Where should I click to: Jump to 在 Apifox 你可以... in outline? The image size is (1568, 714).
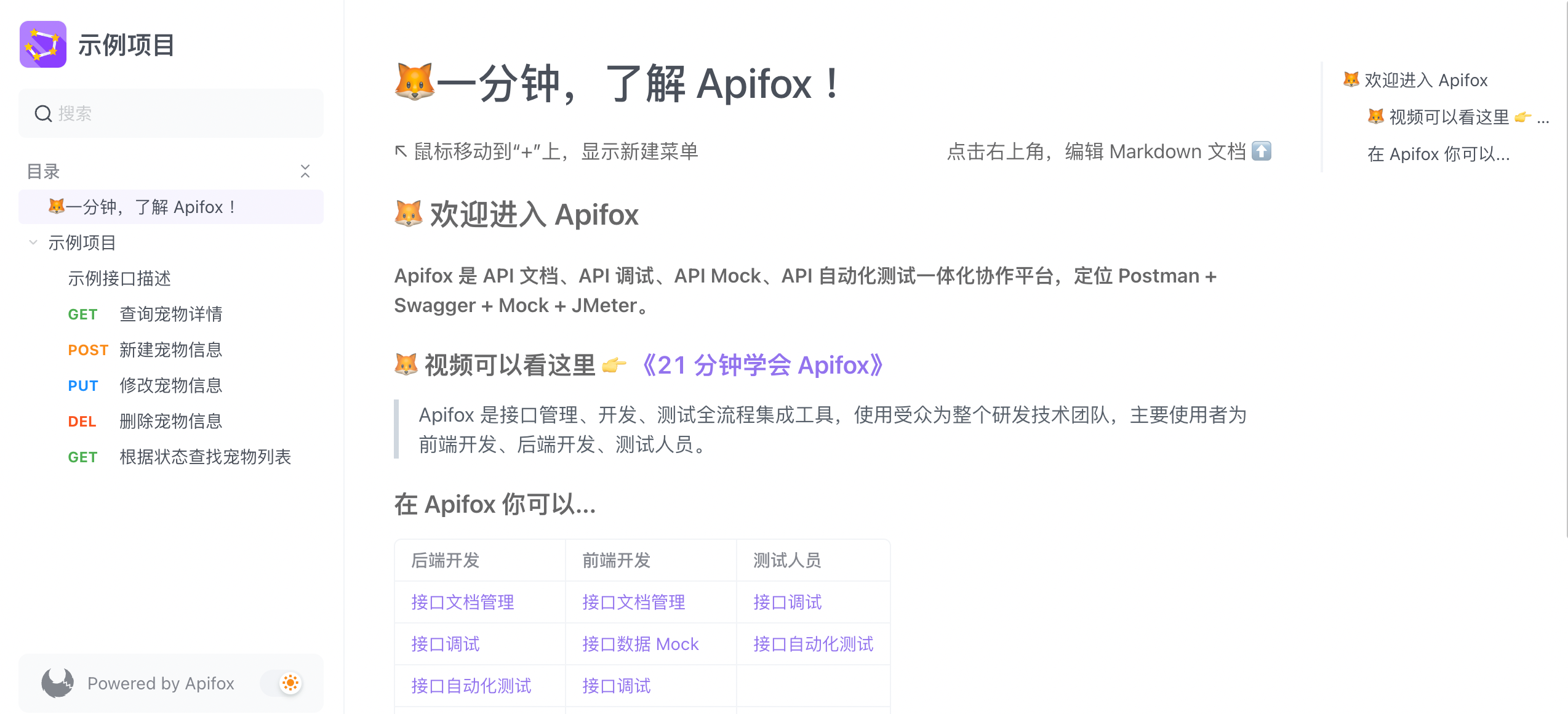(x=1439, y=154)
